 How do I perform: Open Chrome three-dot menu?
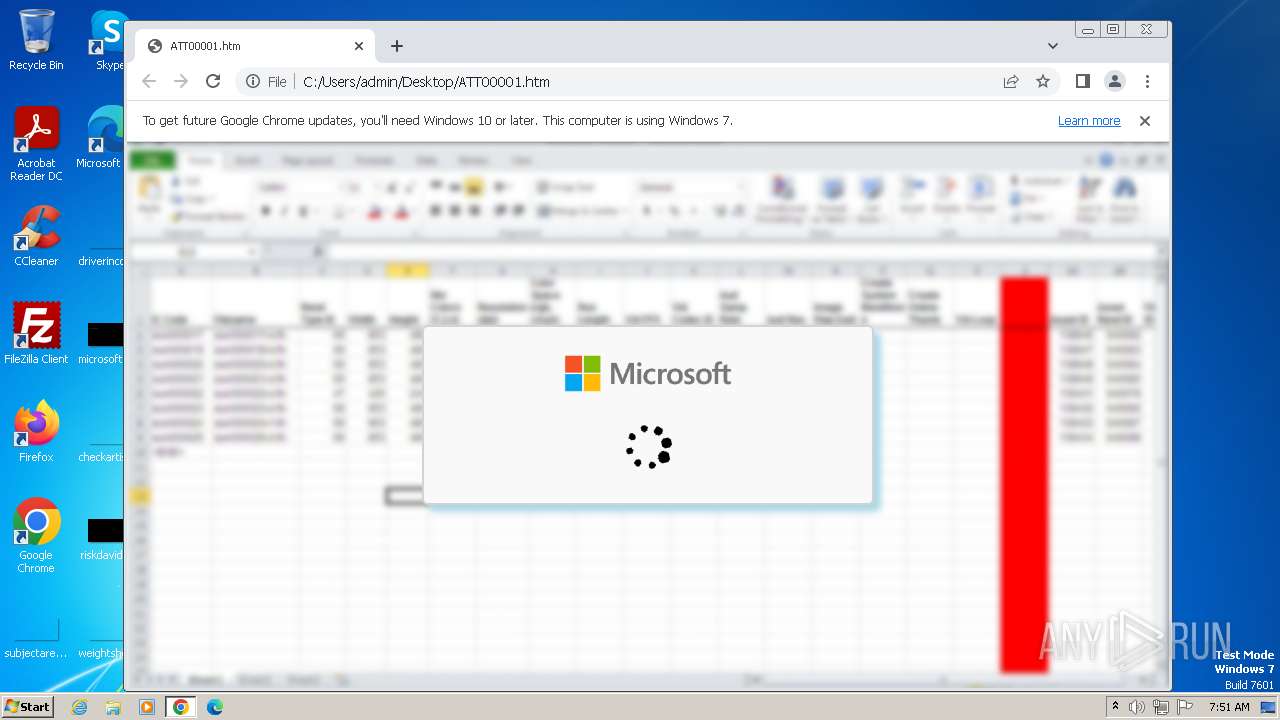coord(1147,82)
